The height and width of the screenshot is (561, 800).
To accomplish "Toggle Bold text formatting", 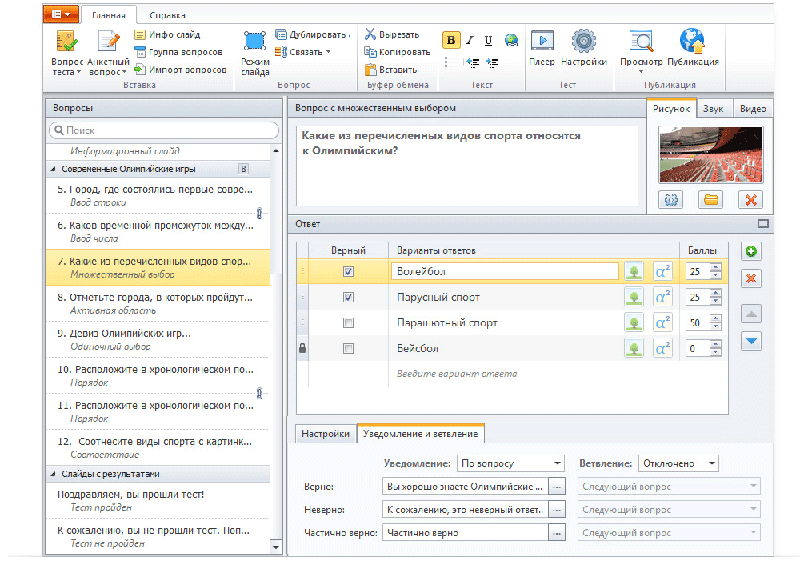I will 450,41.
